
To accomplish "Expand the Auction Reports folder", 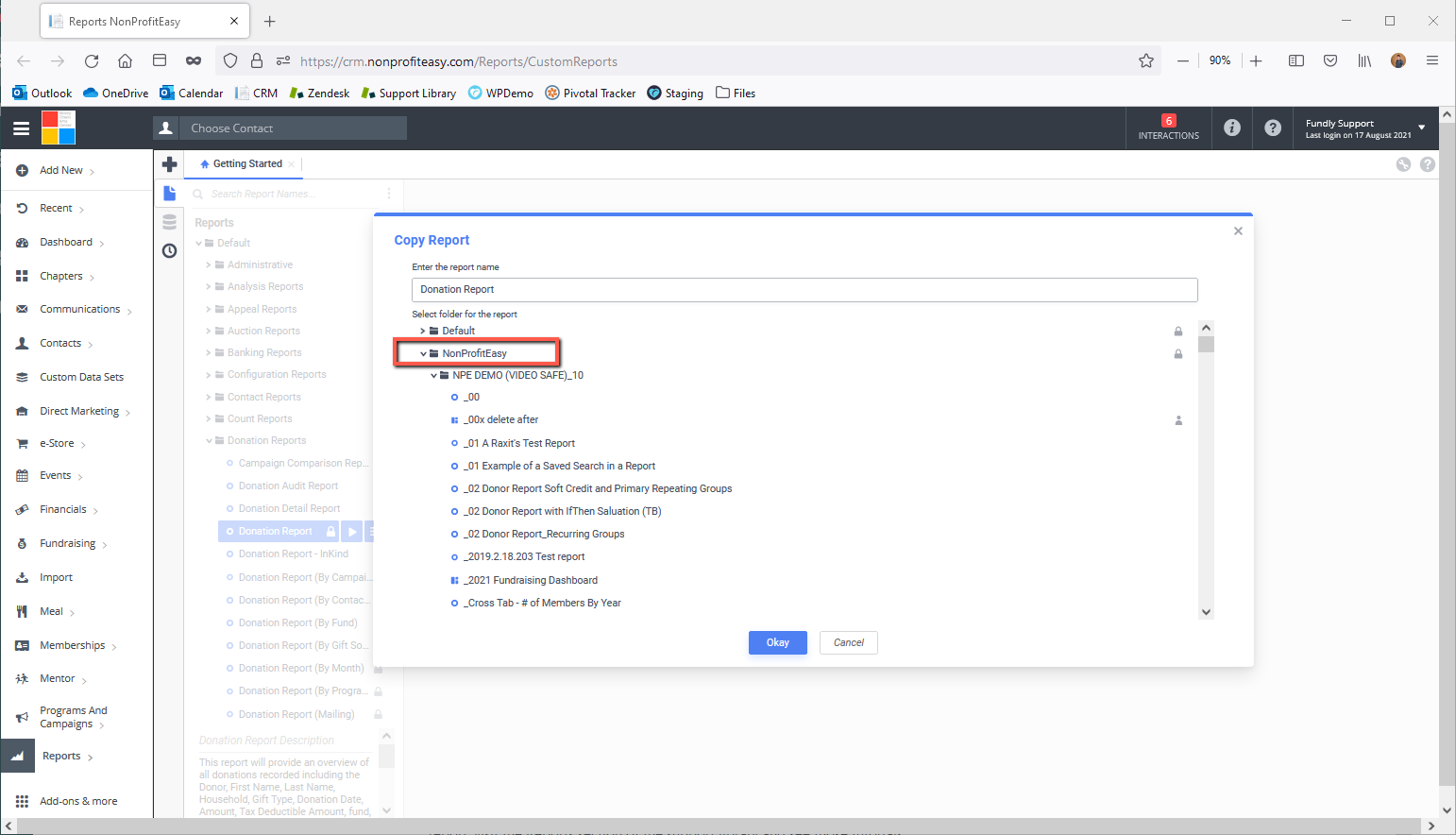I will tap(208, 332).
